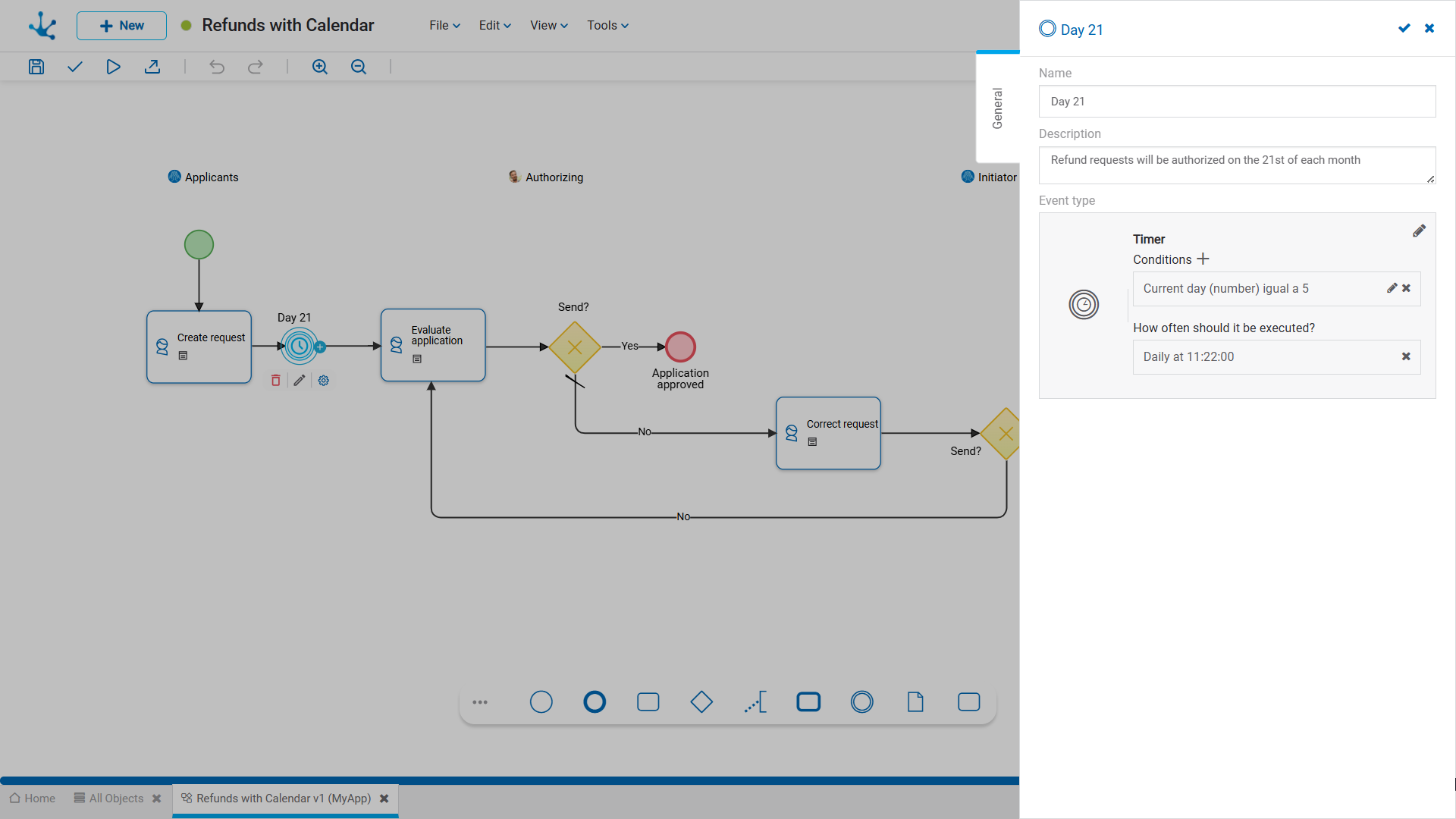
Task: Zoom out with the magnifier minus icon
Action: 359,67
